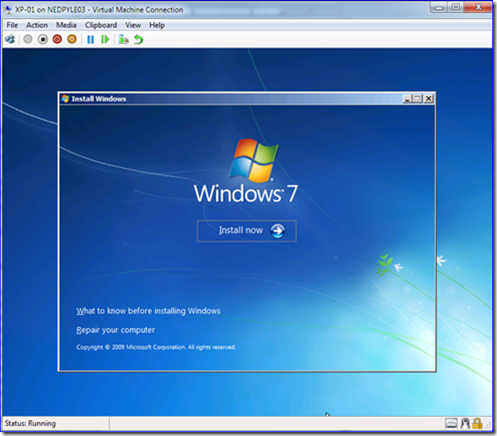Close the Install Windows dialog
This screenshot has height=436, width=497.
429,99
